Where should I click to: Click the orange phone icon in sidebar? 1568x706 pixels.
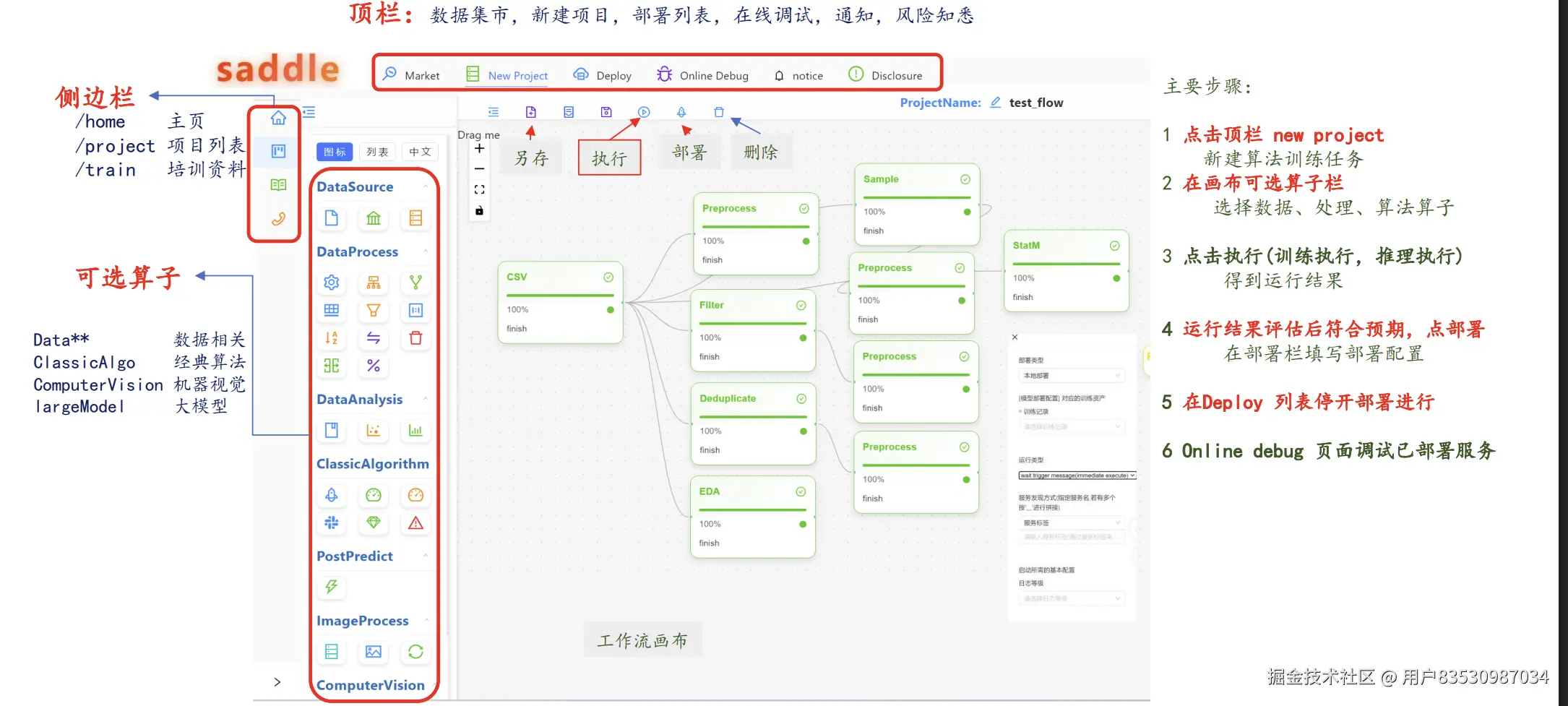click(x=278, y=218)
